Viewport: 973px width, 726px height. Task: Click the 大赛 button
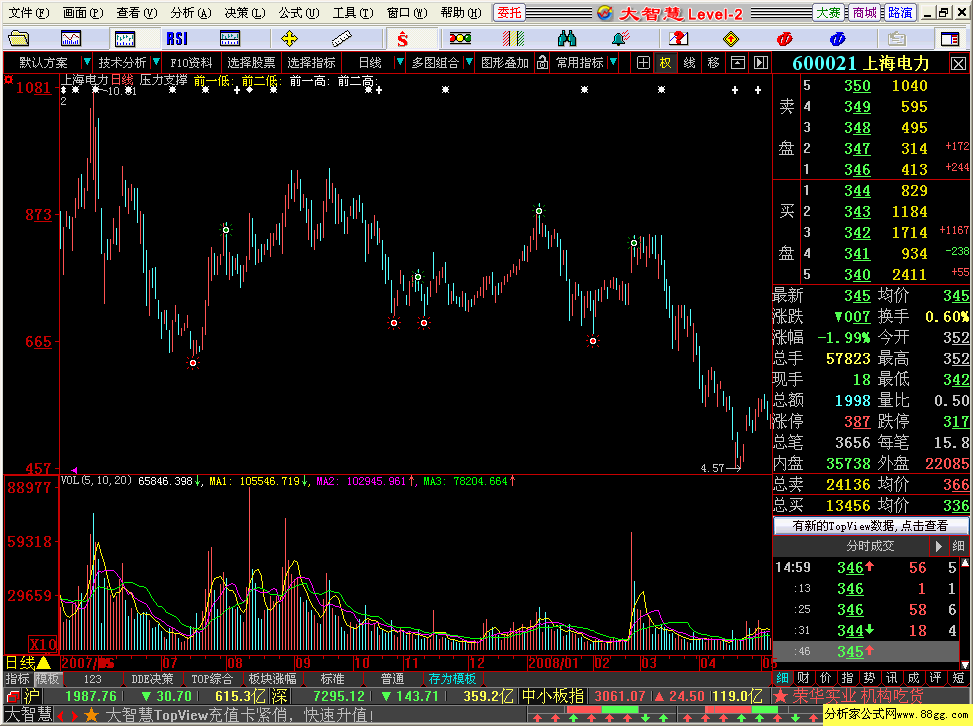tap(828, 12)
